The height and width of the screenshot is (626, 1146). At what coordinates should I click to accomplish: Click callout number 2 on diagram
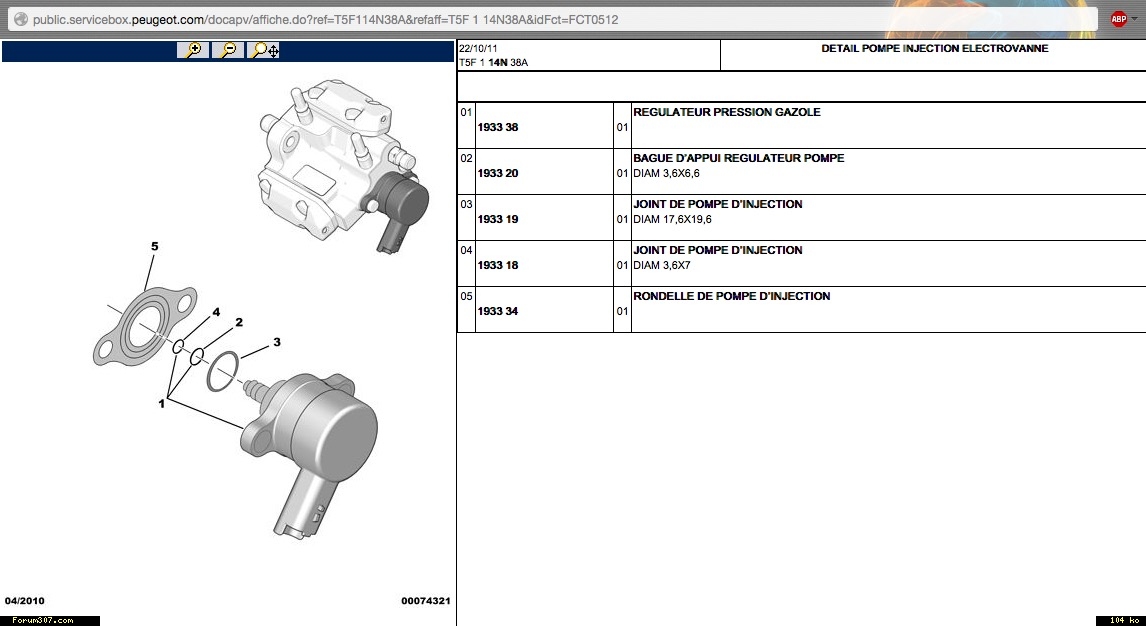238,322
